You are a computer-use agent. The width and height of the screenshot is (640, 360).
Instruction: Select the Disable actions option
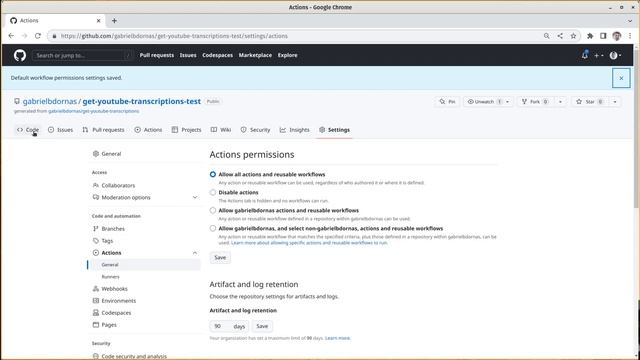[x=213, y=192]
